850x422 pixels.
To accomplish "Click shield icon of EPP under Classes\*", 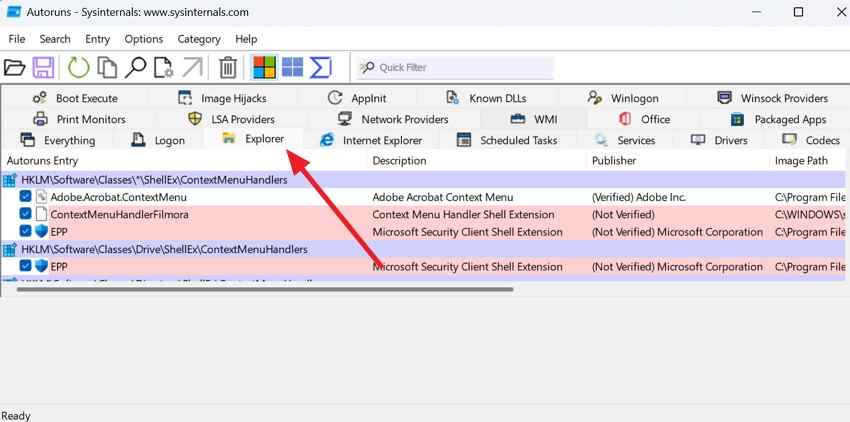I will point(42,232).
